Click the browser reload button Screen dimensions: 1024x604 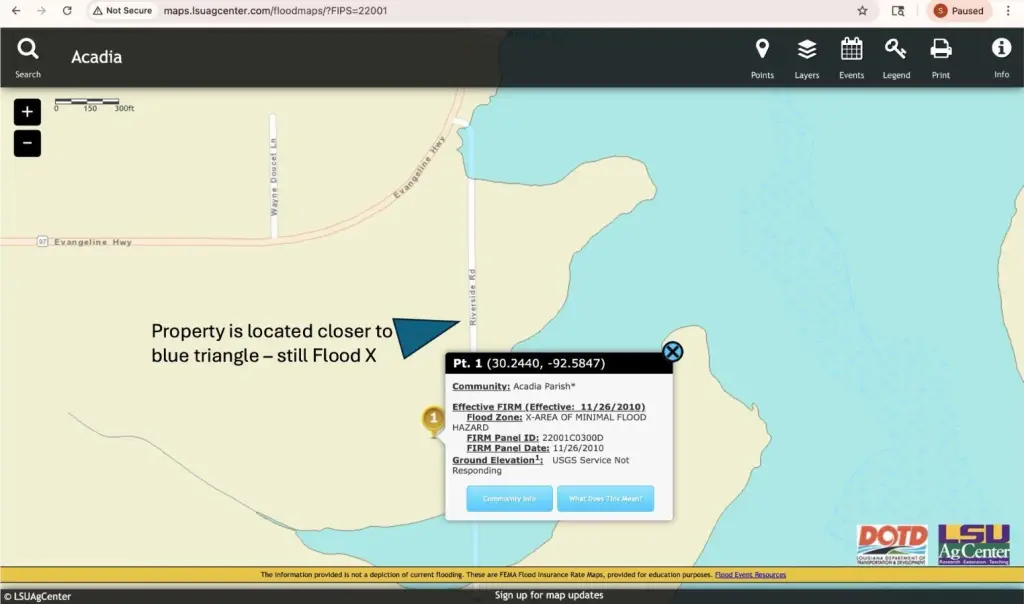pos(67,11)
